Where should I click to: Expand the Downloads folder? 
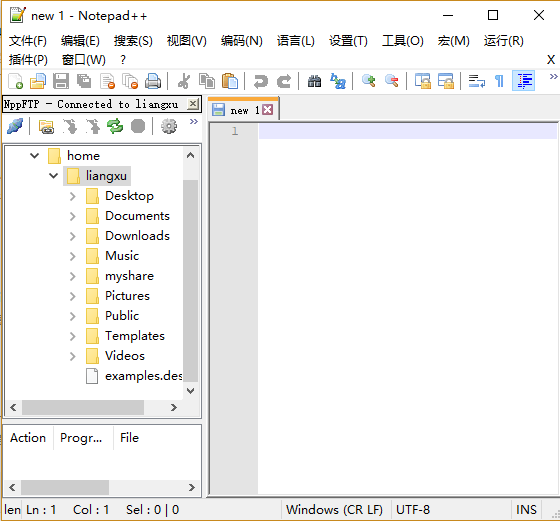[72, 236]
